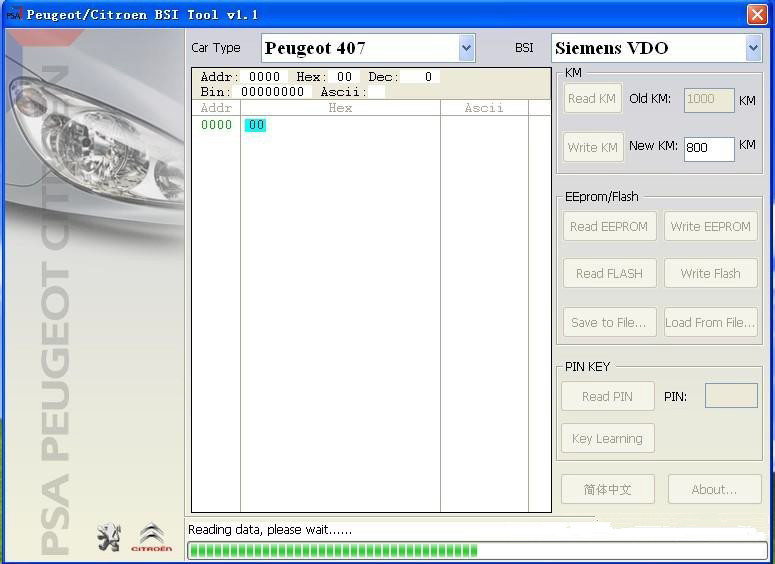Focus the New KM field showing 800

pyautogui.click(x=709, y=149)
